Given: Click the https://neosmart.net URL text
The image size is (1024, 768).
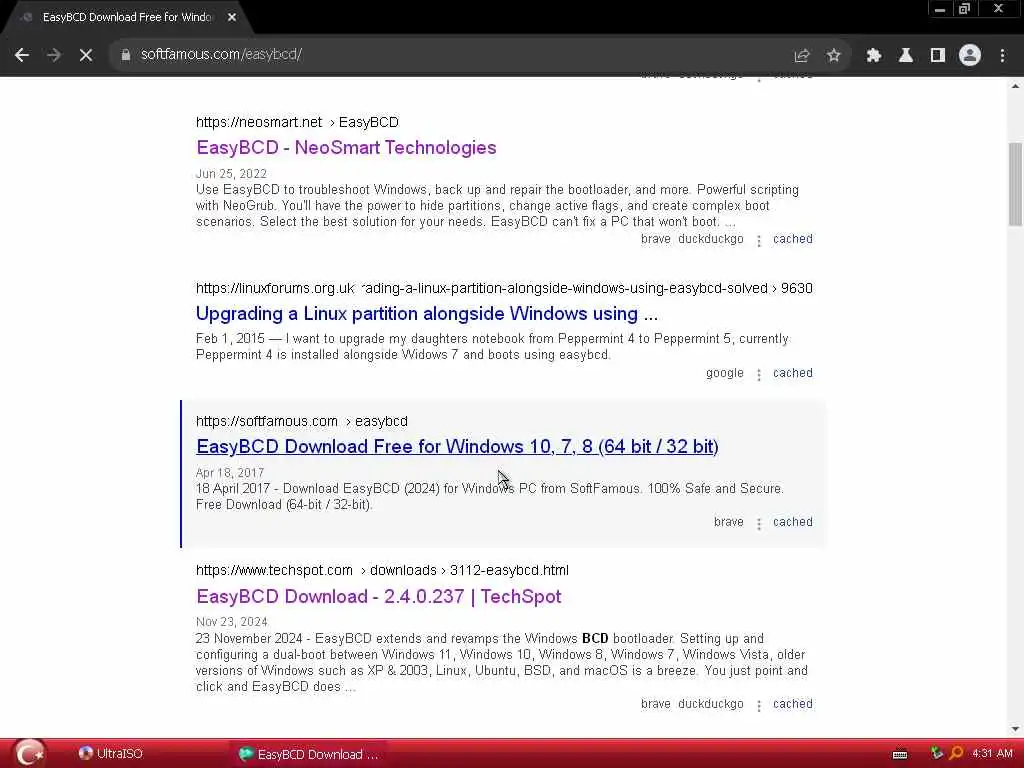Looking at the screenshot, I should (259, 122).
